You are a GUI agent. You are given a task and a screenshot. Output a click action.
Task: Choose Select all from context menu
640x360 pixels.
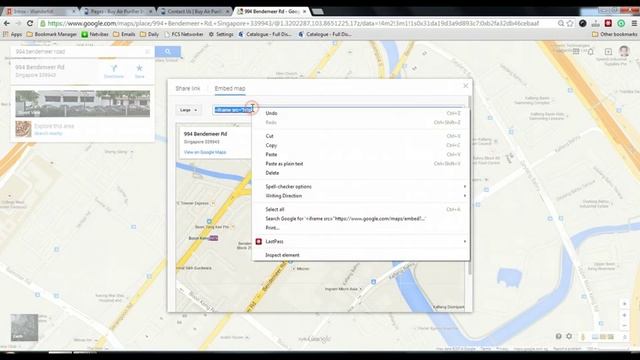pos(361,209)
